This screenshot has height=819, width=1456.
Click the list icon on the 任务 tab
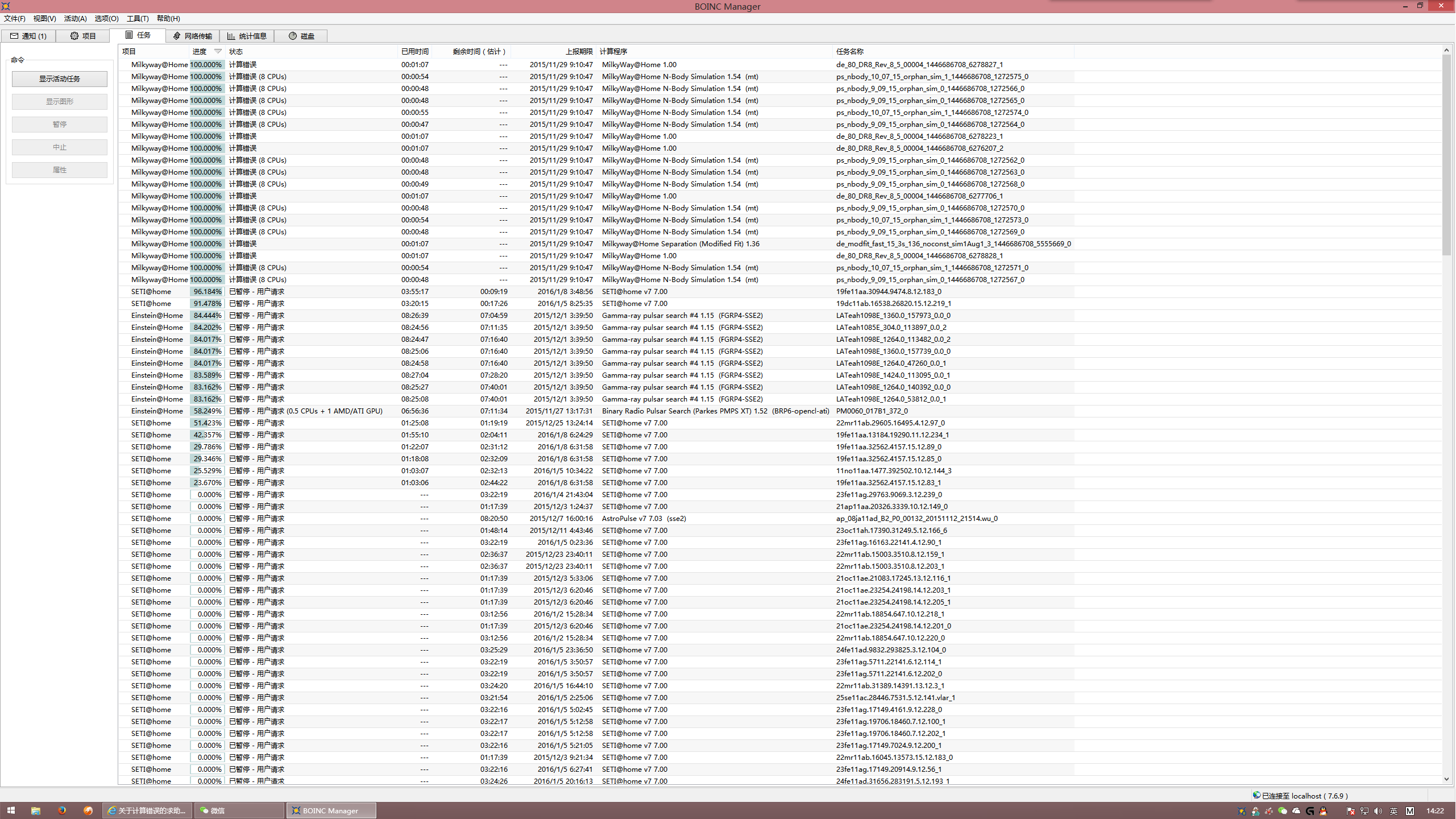click(129, 35)
